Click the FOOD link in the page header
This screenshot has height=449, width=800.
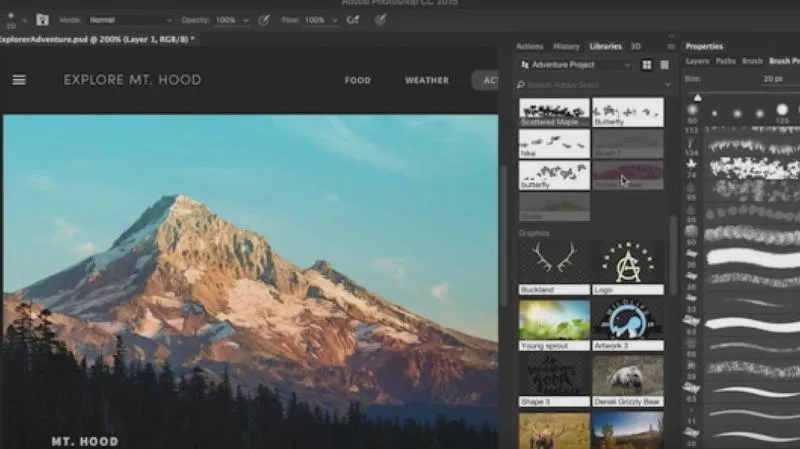pyautogui.click(x=357, y=80)
